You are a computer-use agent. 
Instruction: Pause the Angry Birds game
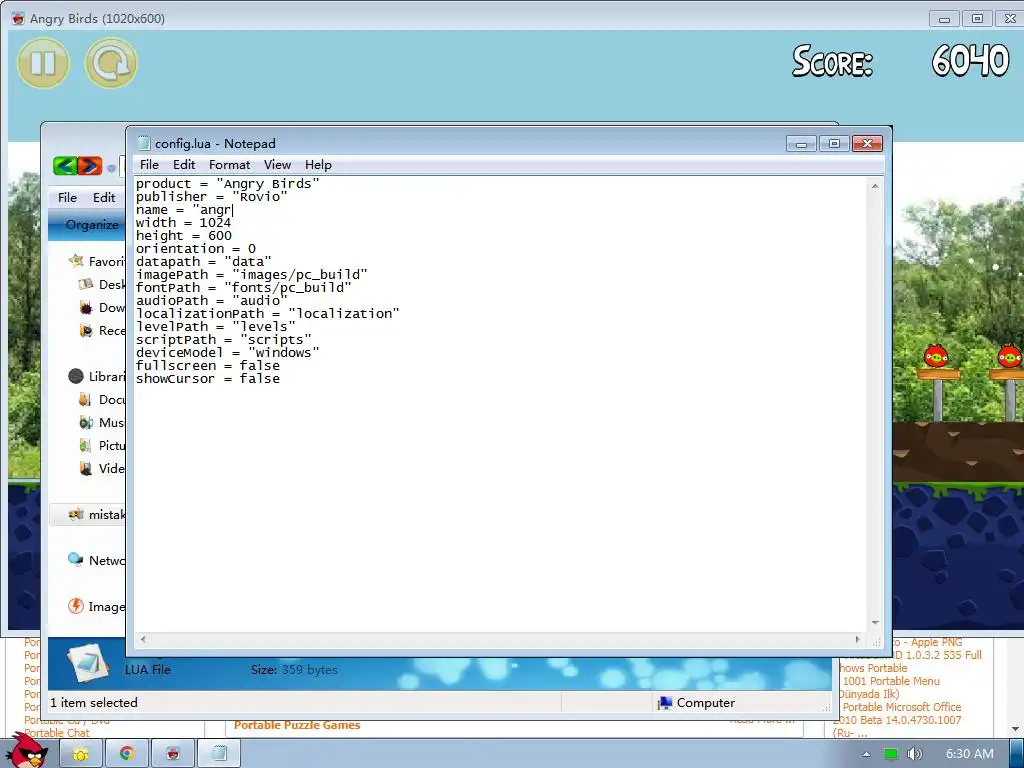click(43, 63)
